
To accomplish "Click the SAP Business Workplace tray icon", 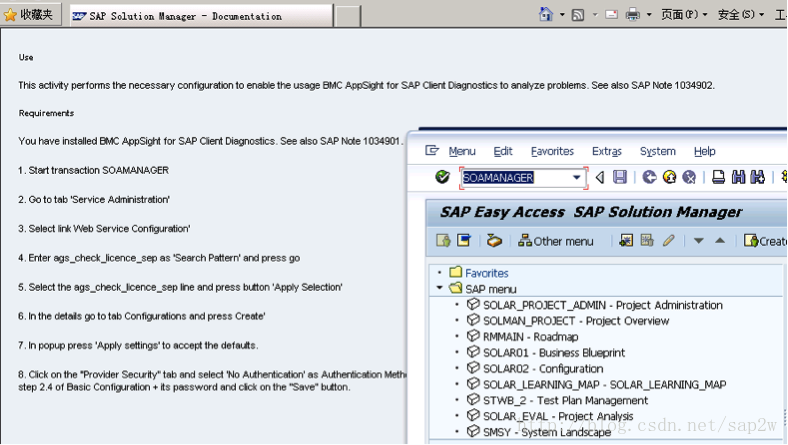I will tap(495, 241).
